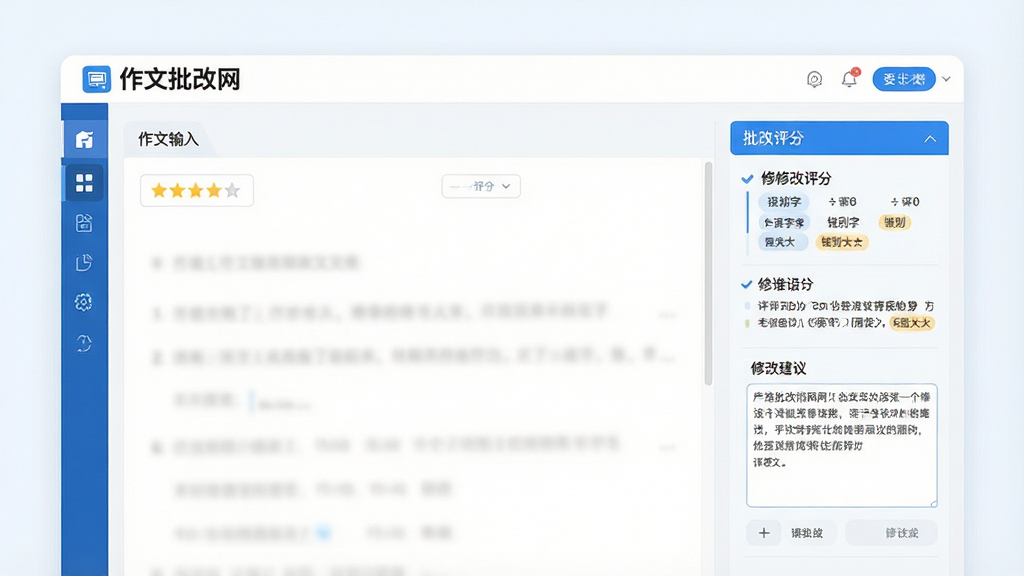
Task: Toggle the 修改评分 checkmark
Action: [x=747, y=178]
